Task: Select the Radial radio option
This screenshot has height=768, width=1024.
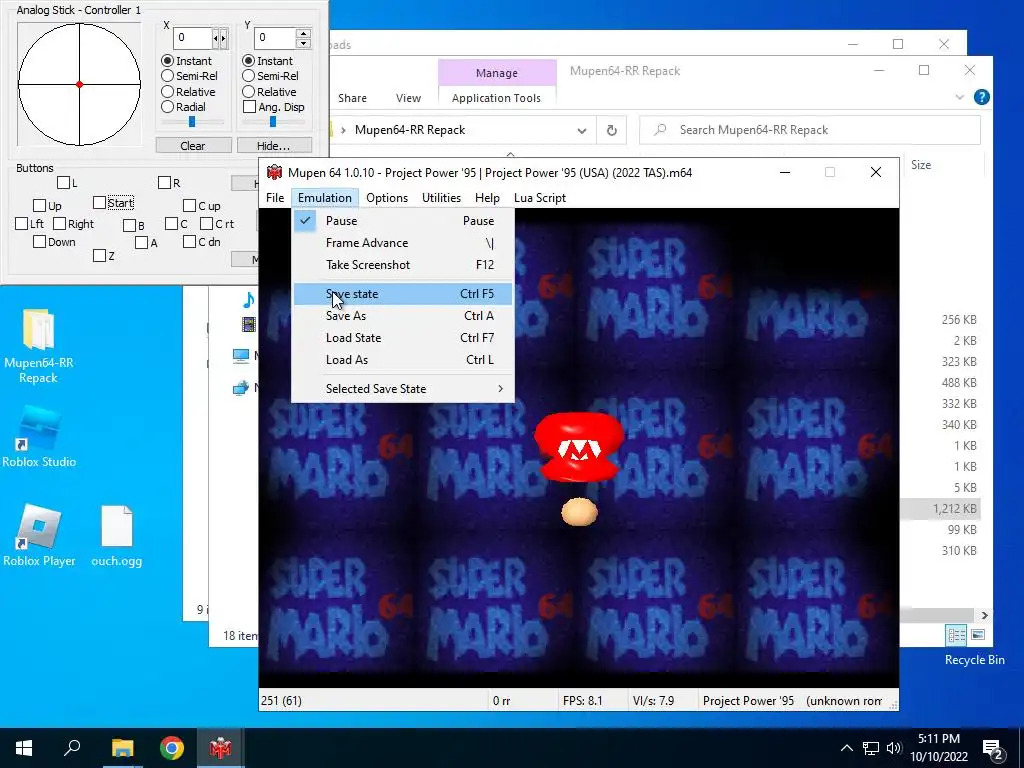Action: click(x=167, y=106)
